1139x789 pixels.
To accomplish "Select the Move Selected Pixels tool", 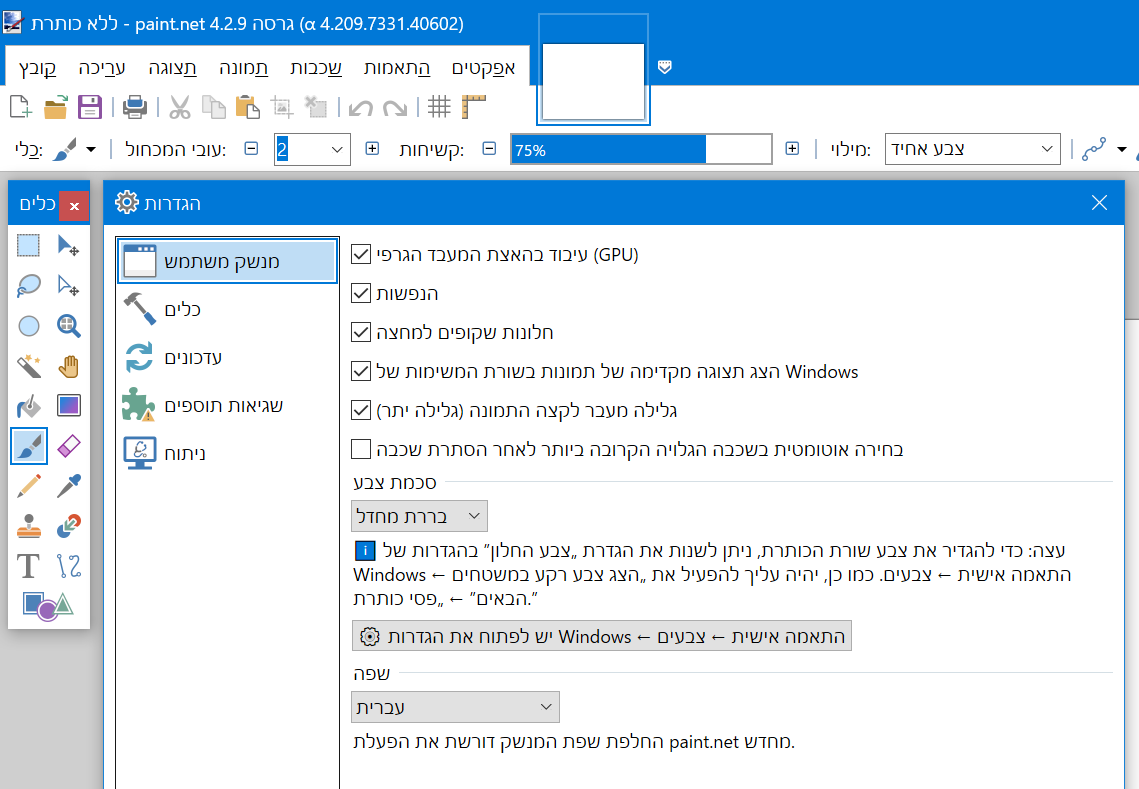I will point(68,246).
